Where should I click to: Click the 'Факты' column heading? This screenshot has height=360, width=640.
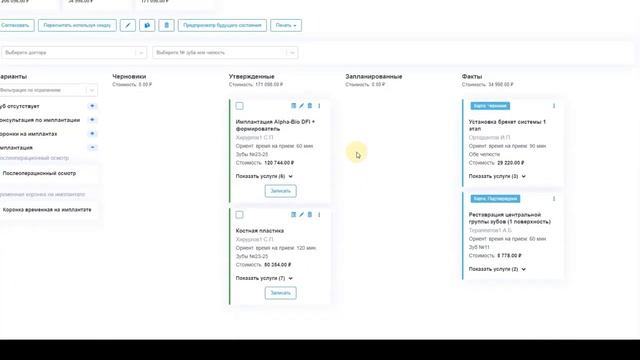[472, 76]
